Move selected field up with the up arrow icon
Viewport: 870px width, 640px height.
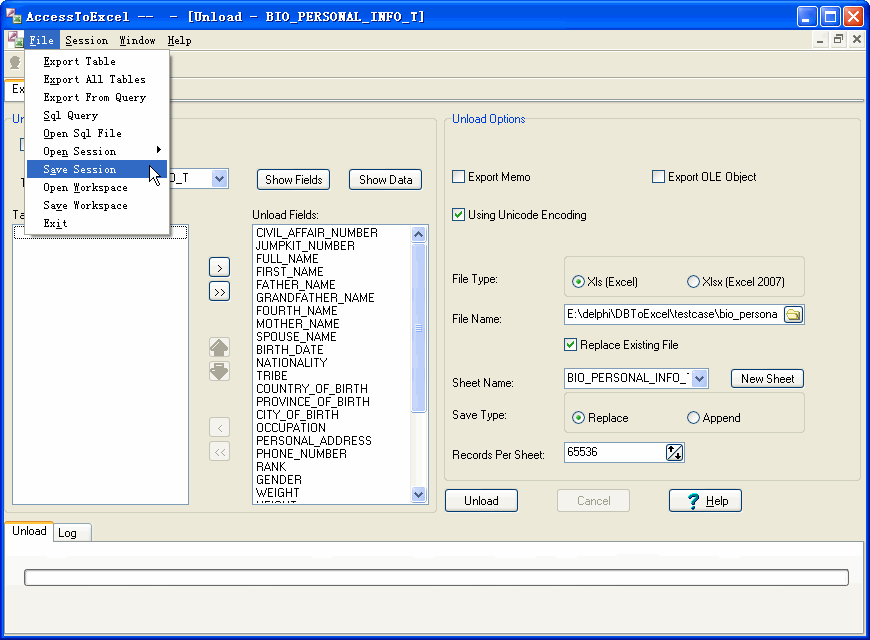point(219,347)
